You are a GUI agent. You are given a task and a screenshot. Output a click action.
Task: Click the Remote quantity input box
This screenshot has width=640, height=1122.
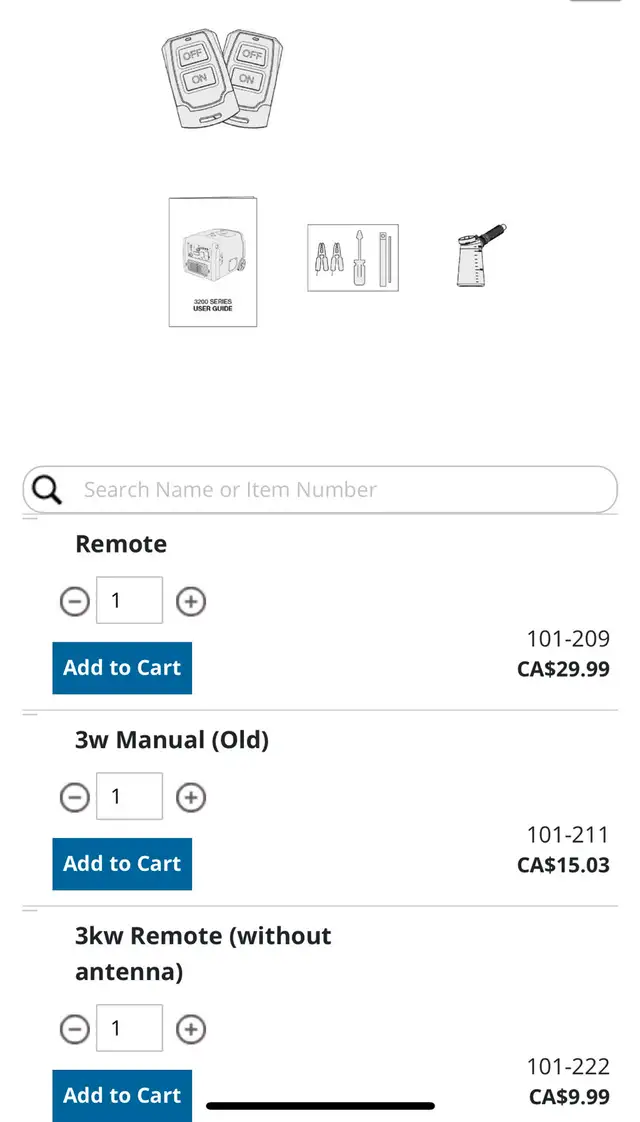click(x=130, y=600)
